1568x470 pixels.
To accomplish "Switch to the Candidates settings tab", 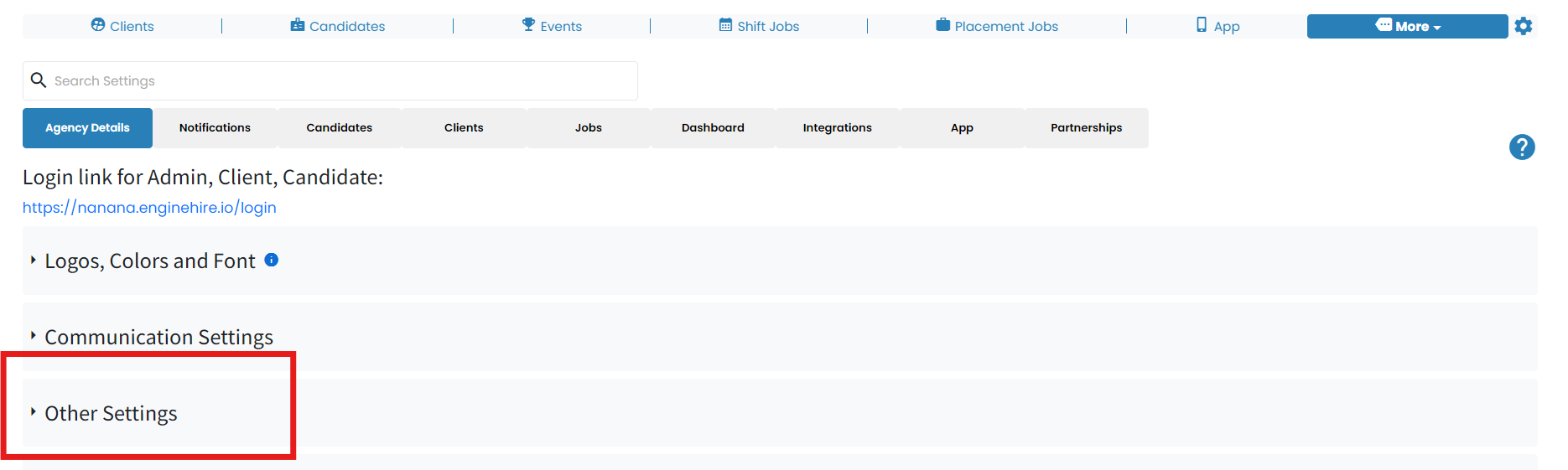I will [340, 128].
